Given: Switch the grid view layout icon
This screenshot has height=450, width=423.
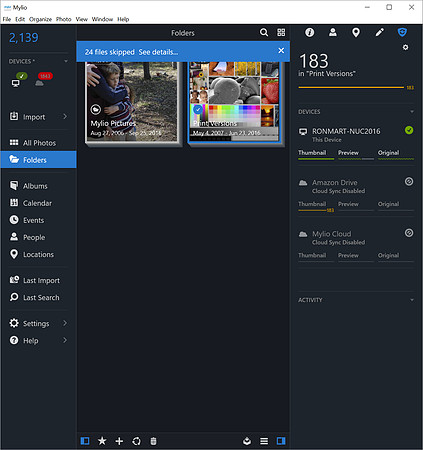Looking at the screenshot, I should click(x=281, y=32).
